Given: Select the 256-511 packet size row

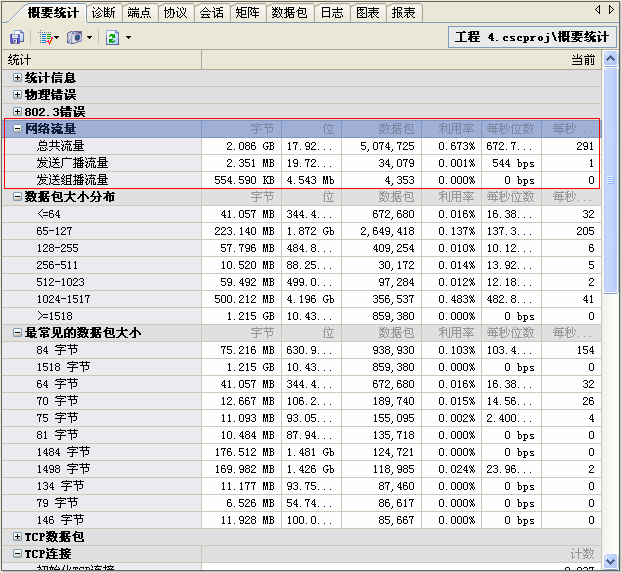Looking at the screenshot, I should (301, 265).
